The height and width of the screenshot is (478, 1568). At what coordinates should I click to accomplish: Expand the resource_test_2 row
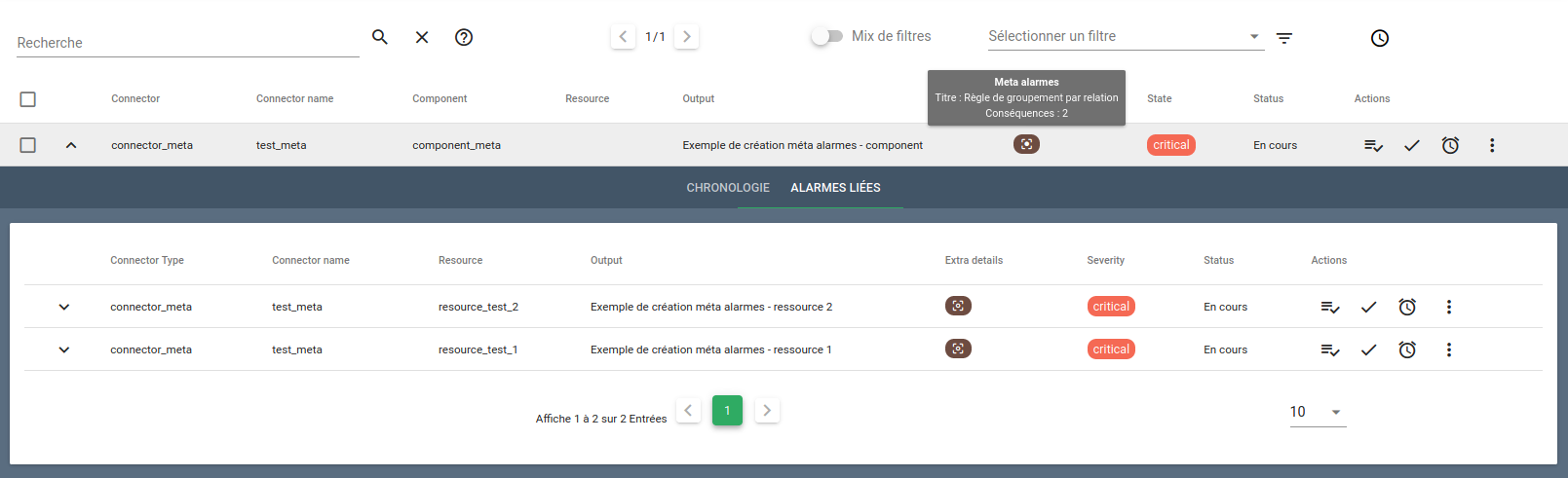64,307
